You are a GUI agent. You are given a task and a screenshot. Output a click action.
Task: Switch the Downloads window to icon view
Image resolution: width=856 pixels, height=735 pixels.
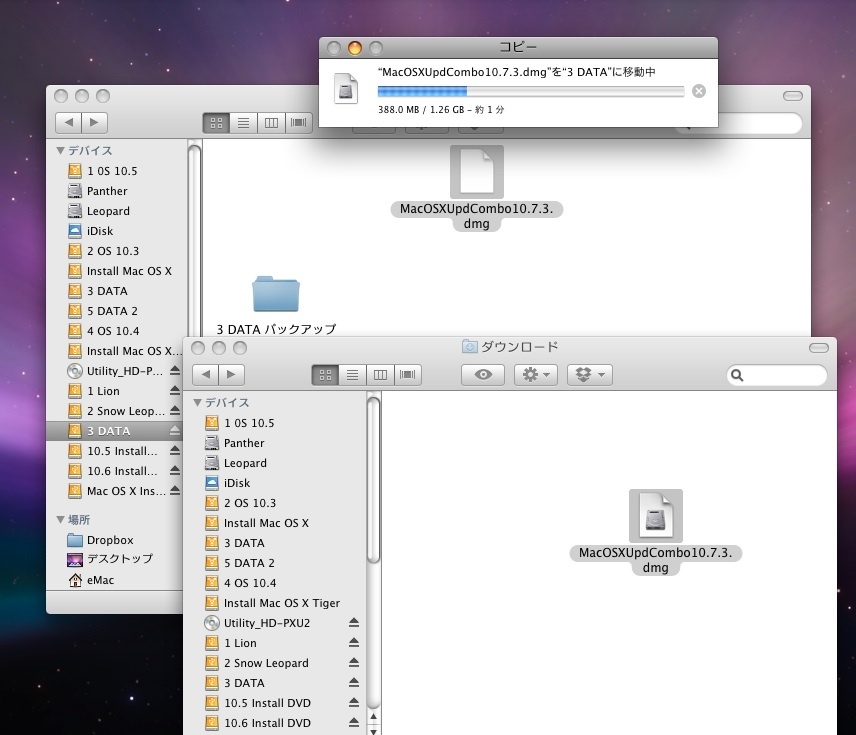tap(325, 375)
